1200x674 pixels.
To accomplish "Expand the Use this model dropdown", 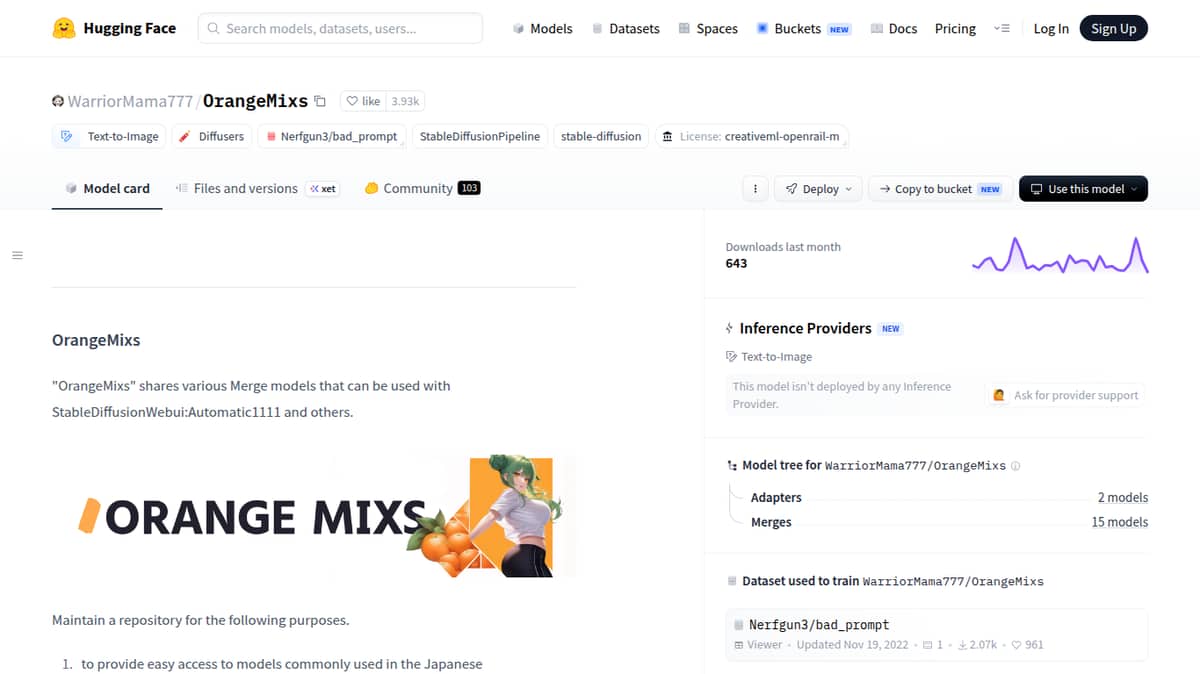I will pos(1083,188).
